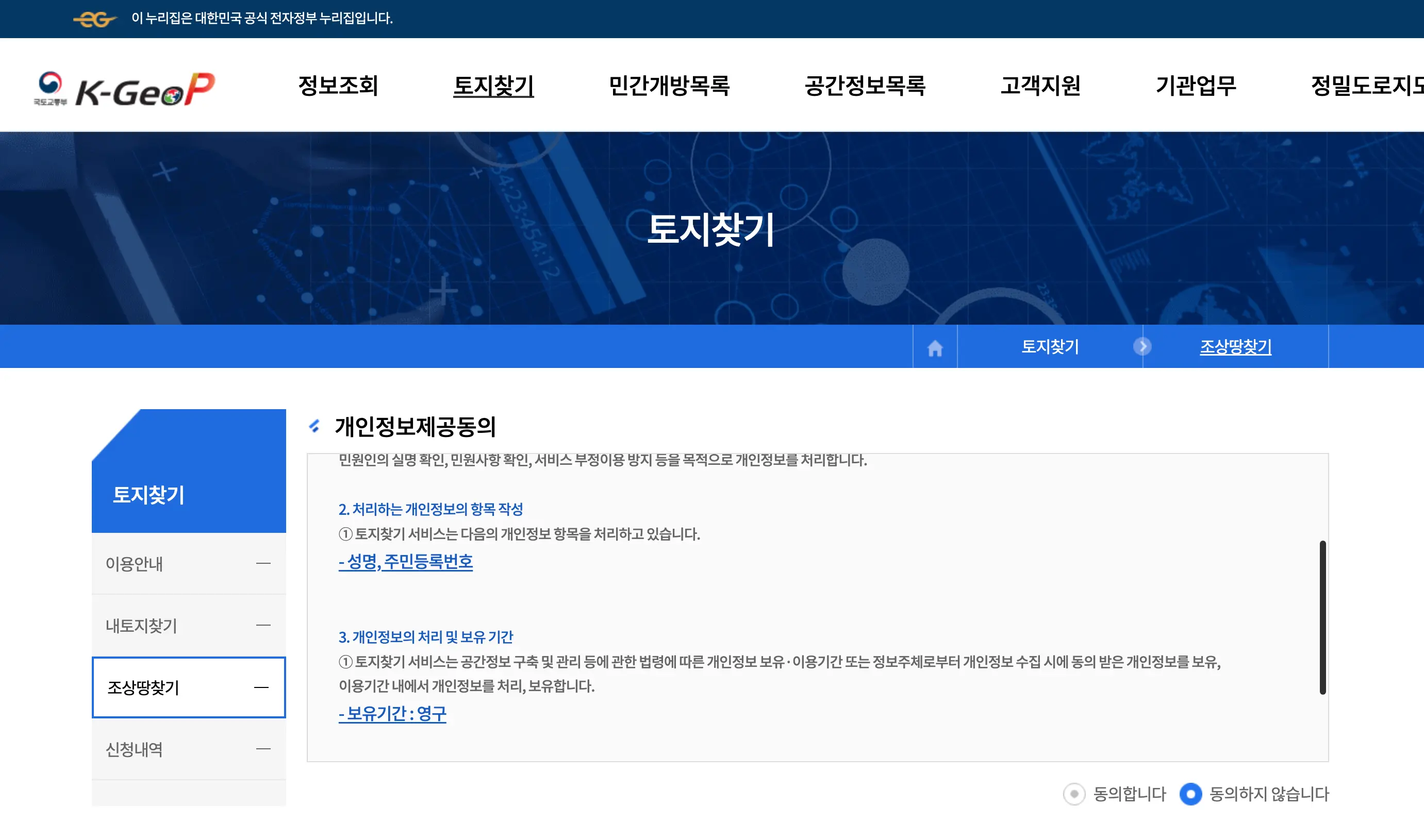Image resolution: width=1424 pixels, height=840 pixels.
Task: Open the 정보조회 top menu
Action: [338, 86]
